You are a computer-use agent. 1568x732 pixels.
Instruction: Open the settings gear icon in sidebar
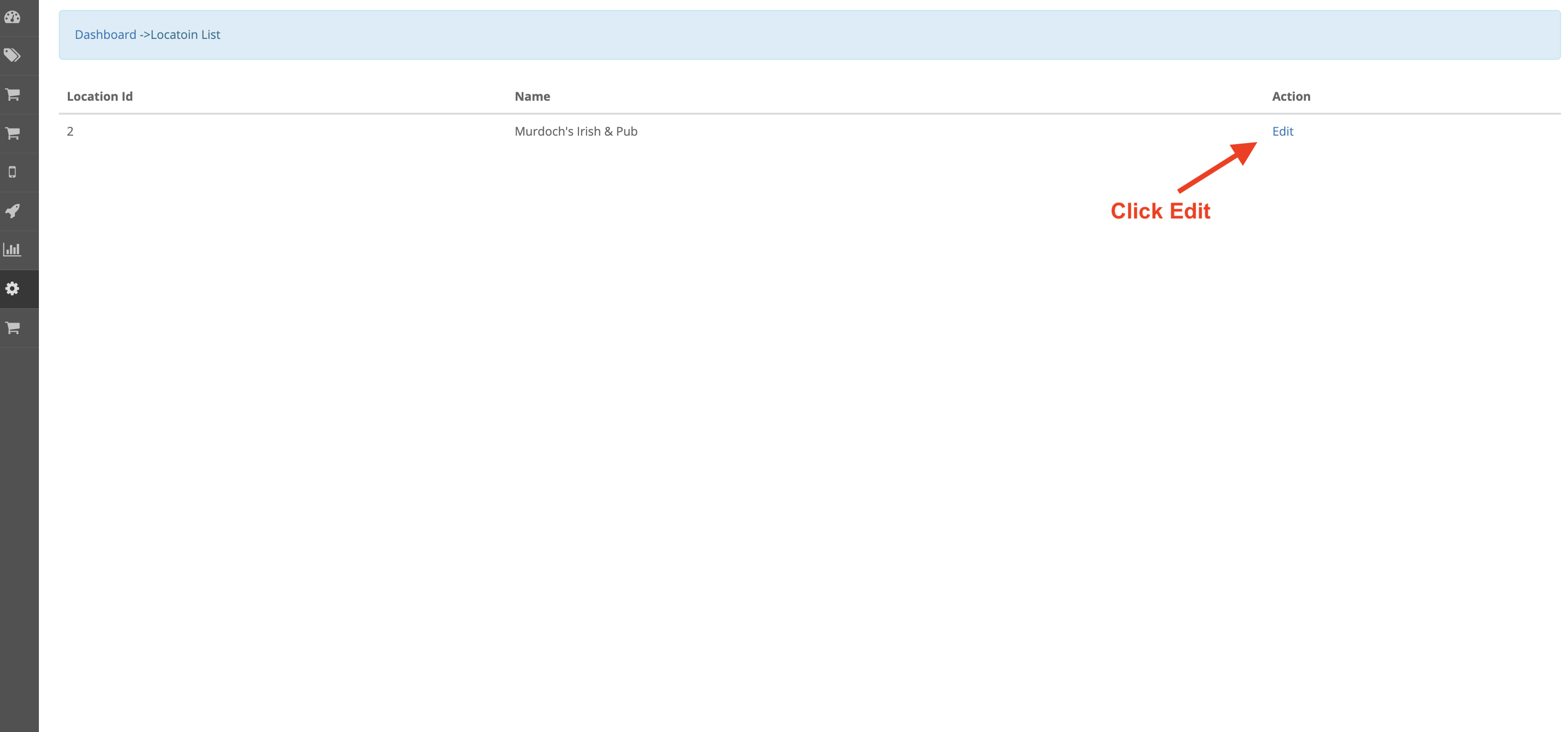(x=12, y=288)
